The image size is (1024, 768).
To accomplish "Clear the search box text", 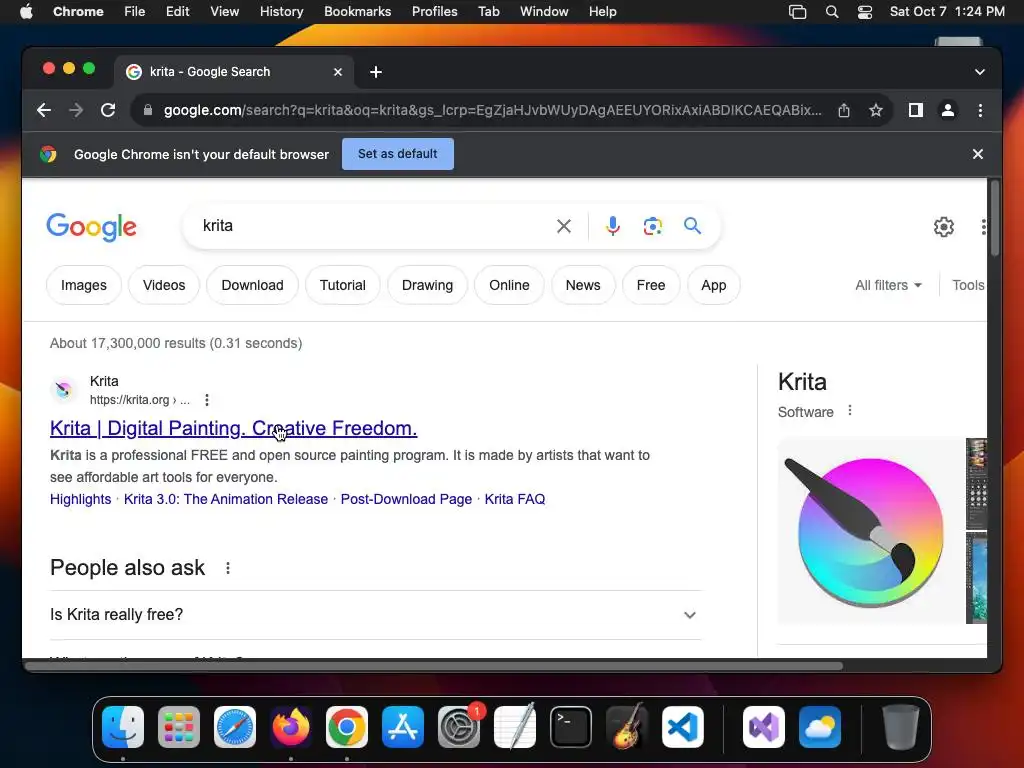I will (564, 226).
